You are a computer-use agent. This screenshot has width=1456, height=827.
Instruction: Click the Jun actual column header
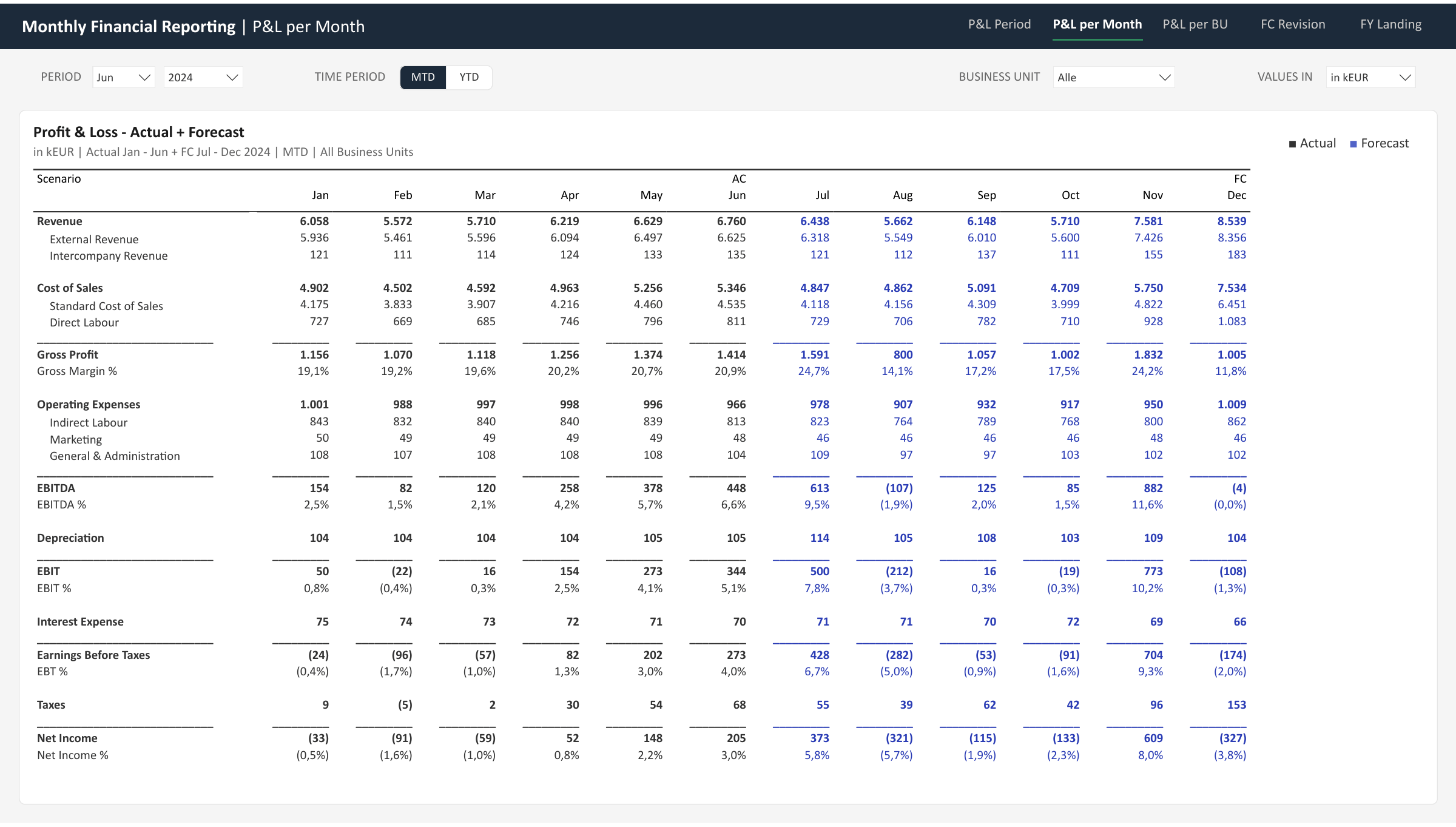click(x=736, y=195)
